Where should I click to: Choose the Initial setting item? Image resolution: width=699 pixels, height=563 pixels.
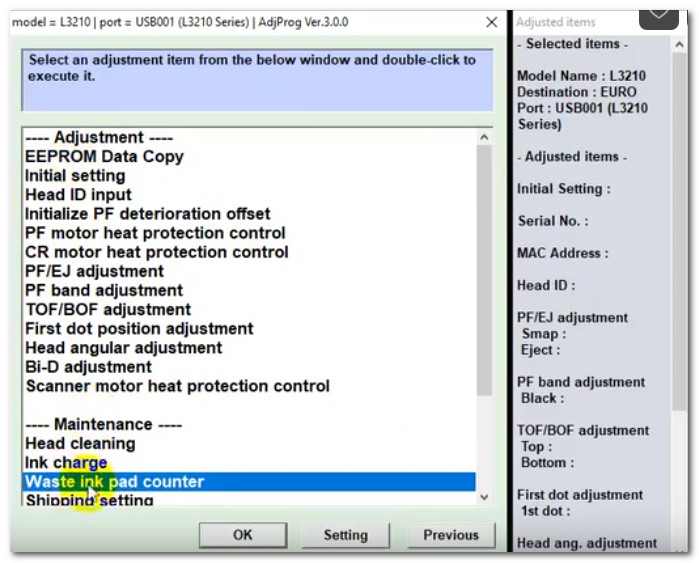pos(75,176)
